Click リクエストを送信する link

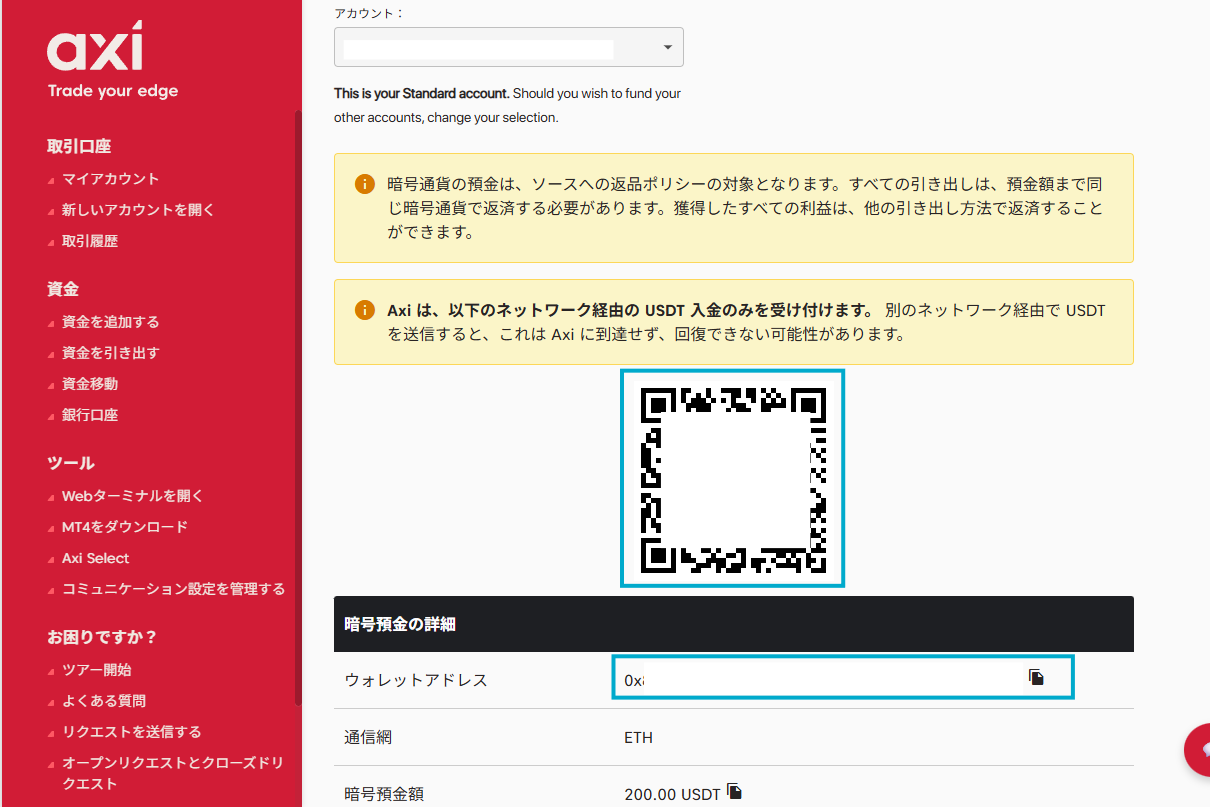point(132,732)
